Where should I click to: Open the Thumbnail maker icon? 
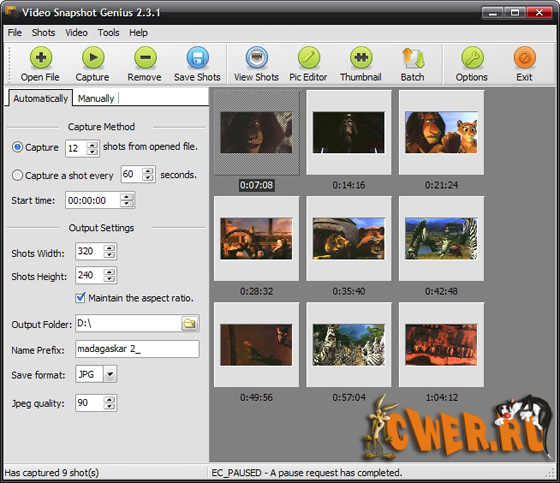pos(361,58)
